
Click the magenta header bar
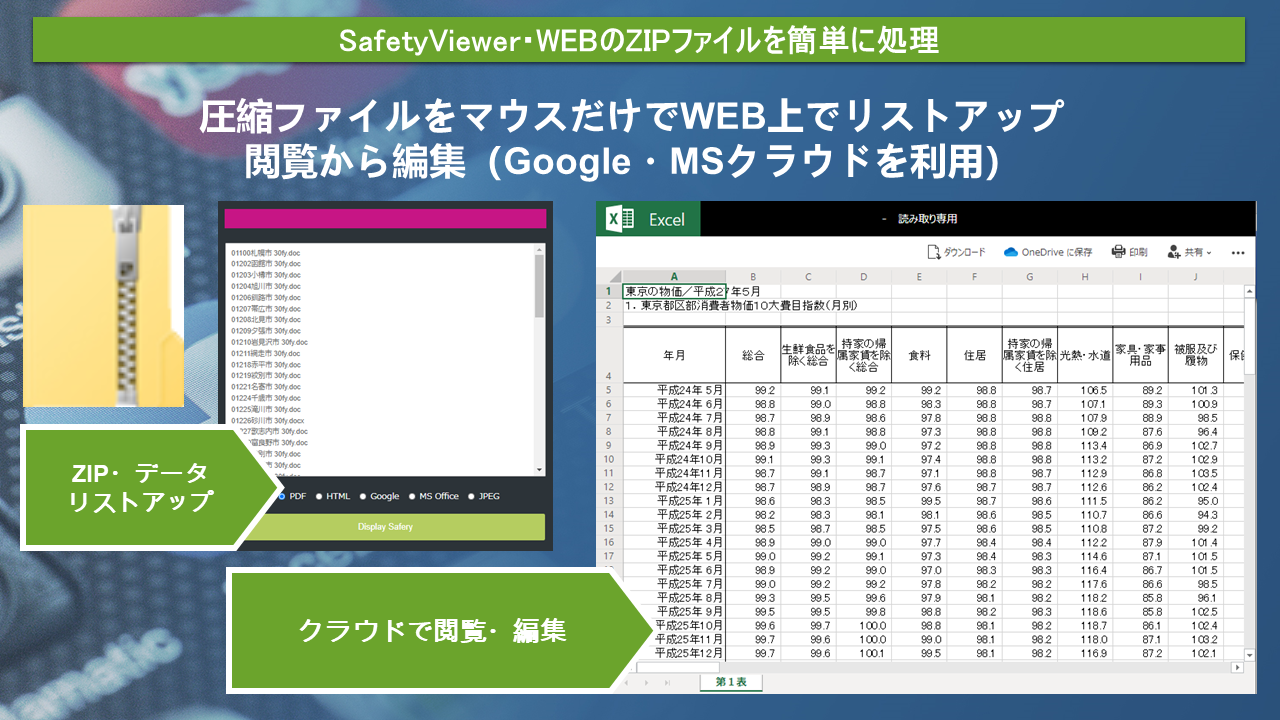[385, 219]
